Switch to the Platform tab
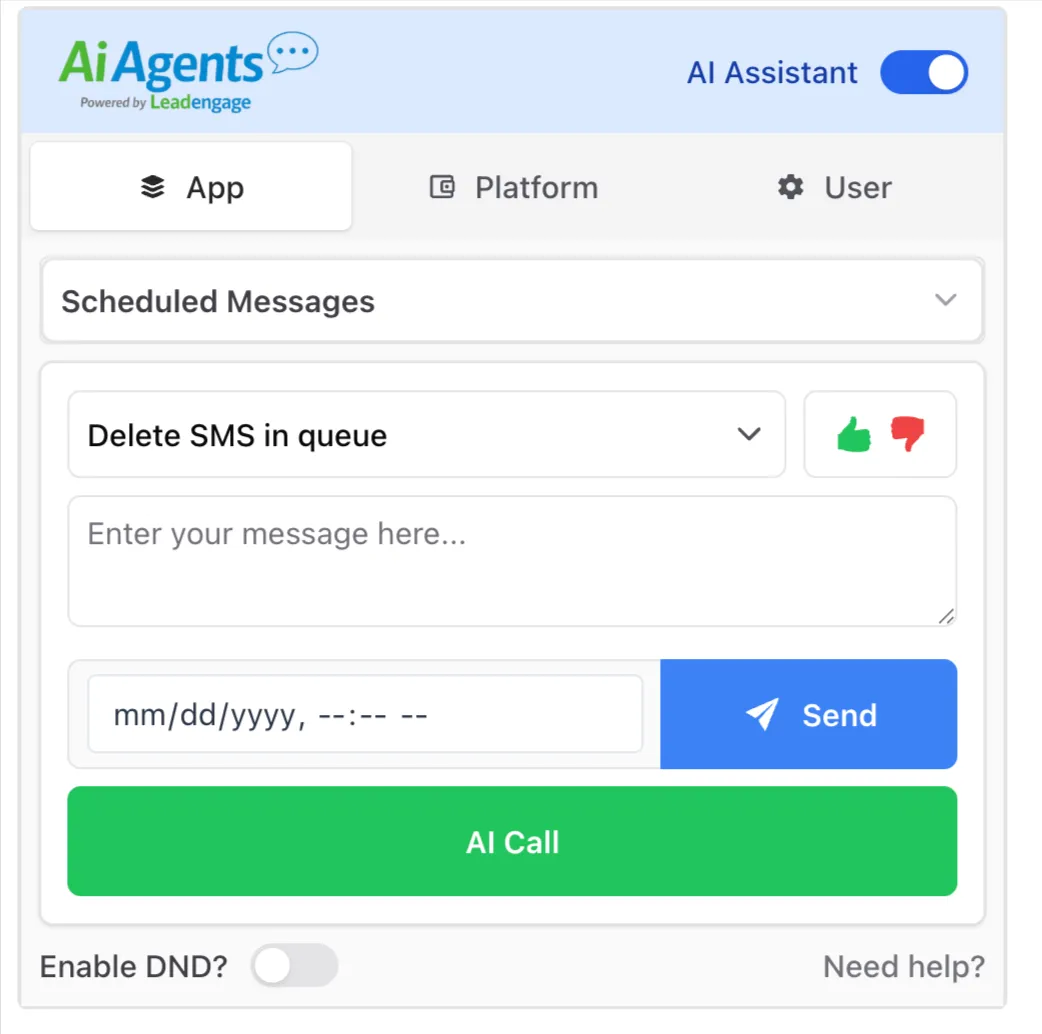Viewport: 1042px width, 1034px height. pos(514,187)
